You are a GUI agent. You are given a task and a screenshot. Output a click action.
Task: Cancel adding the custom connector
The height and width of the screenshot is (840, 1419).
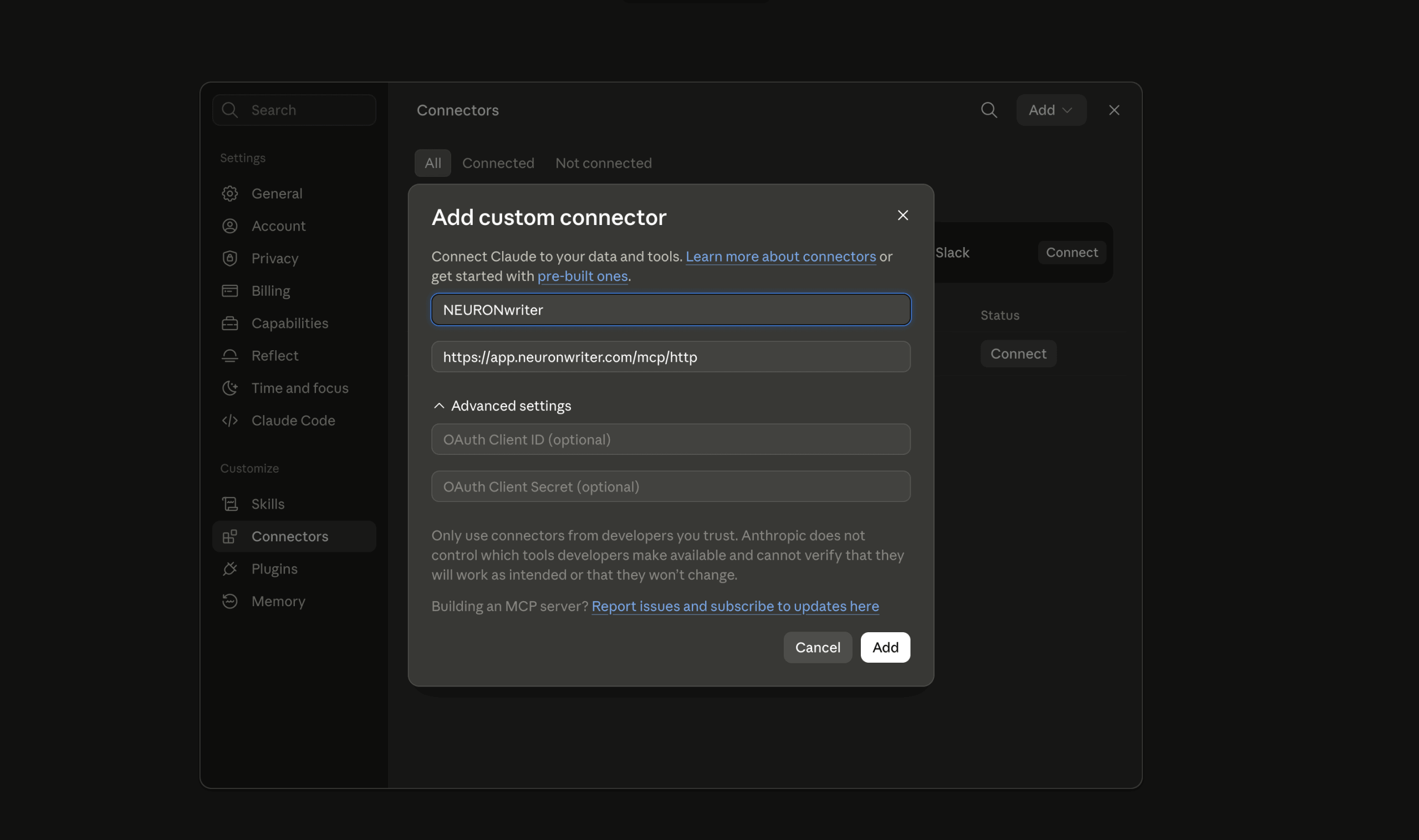click(x=818, y=648)
